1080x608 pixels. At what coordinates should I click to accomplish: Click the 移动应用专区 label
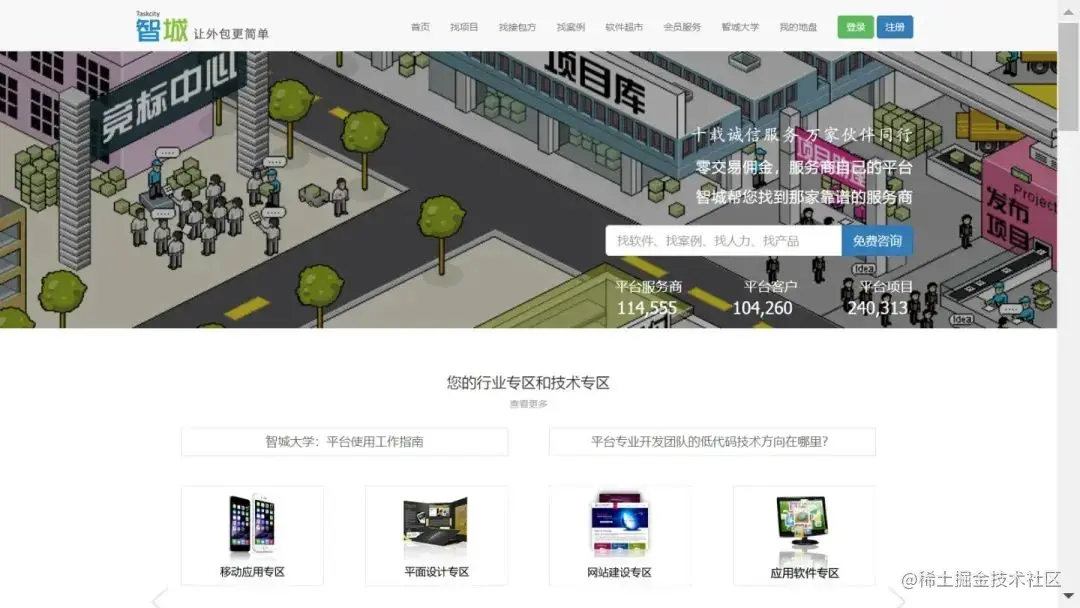(252, 572)
